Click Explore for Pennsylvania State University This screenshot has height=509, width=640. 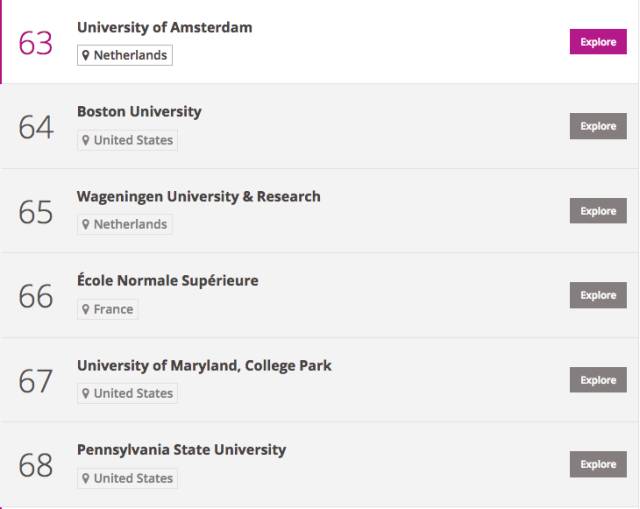click(x=598, y=464)
